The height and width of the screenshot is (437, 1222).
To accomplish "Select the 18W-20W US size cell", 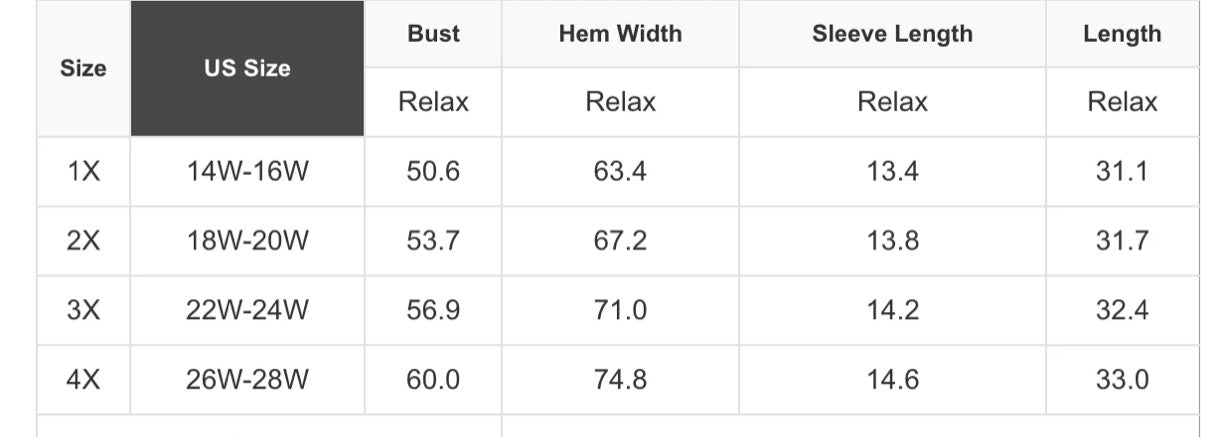I will pos(247,241).
